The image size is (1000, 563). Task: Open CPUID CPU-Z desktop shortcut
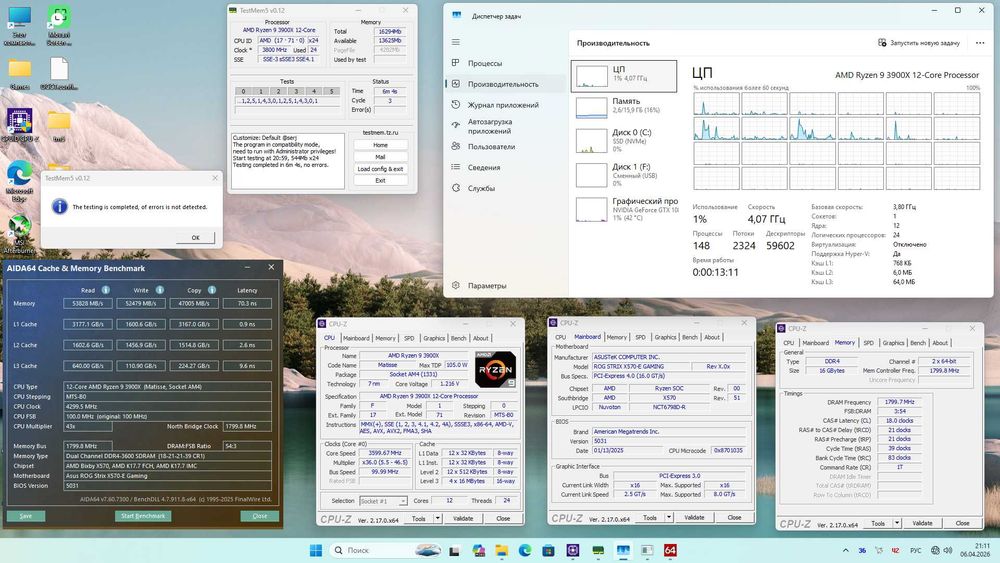coord(20,126)
